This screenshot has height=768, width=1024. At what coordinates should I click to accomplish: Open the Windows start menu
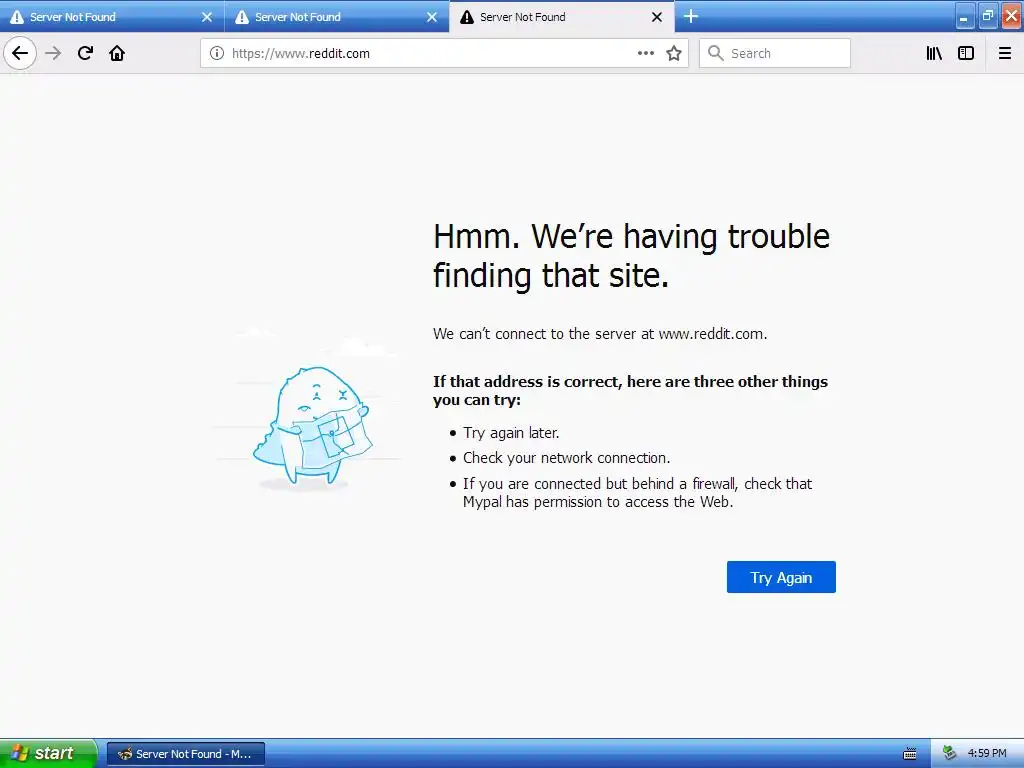48,754
